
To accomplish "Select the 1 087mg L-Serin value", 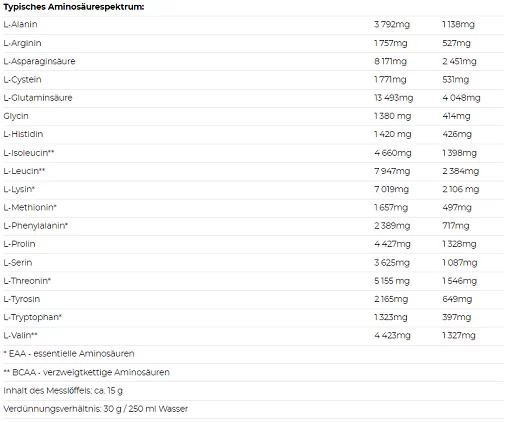I will pos(460,263).
